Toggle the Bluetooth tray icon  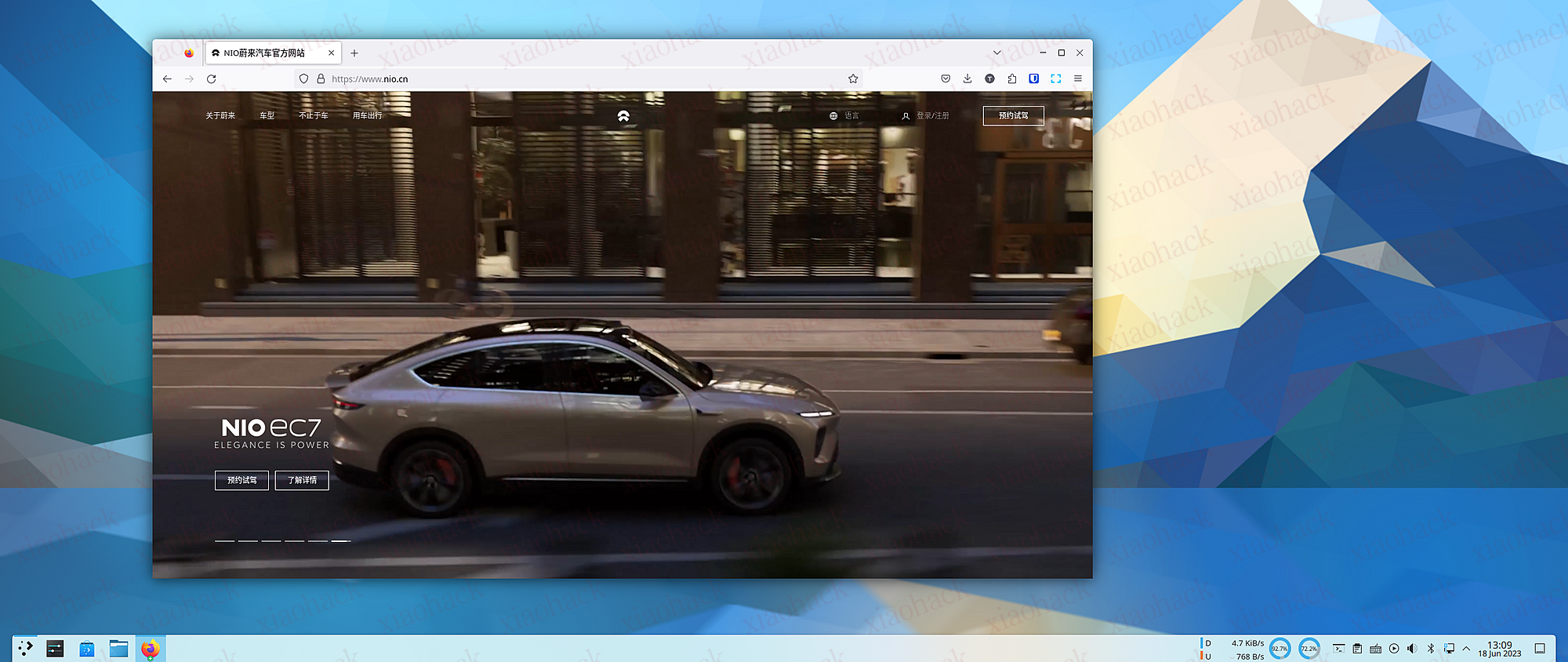click(x=1430, y=649)
